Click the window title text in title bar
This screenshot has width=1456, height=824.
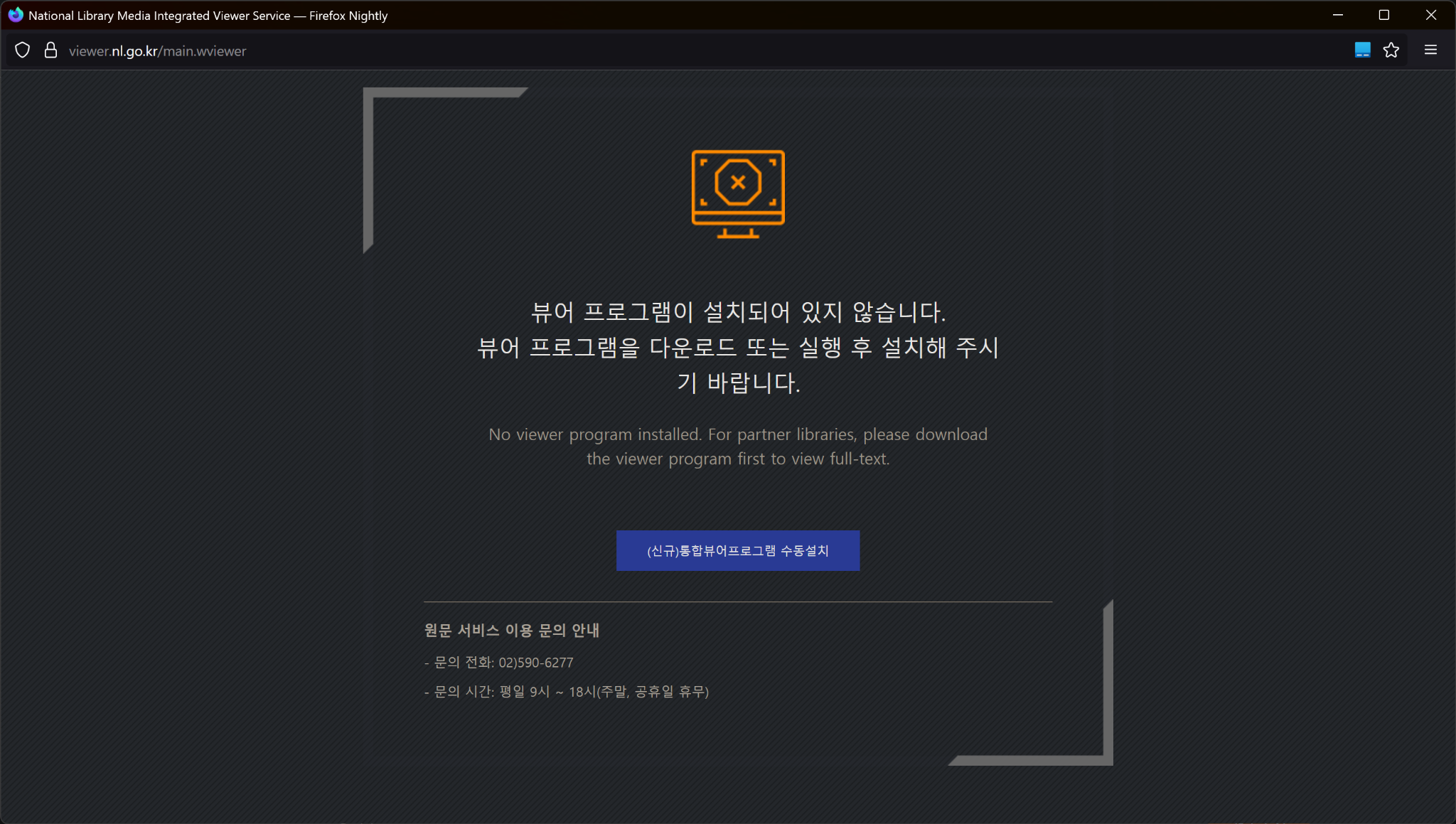coord(208,16)
